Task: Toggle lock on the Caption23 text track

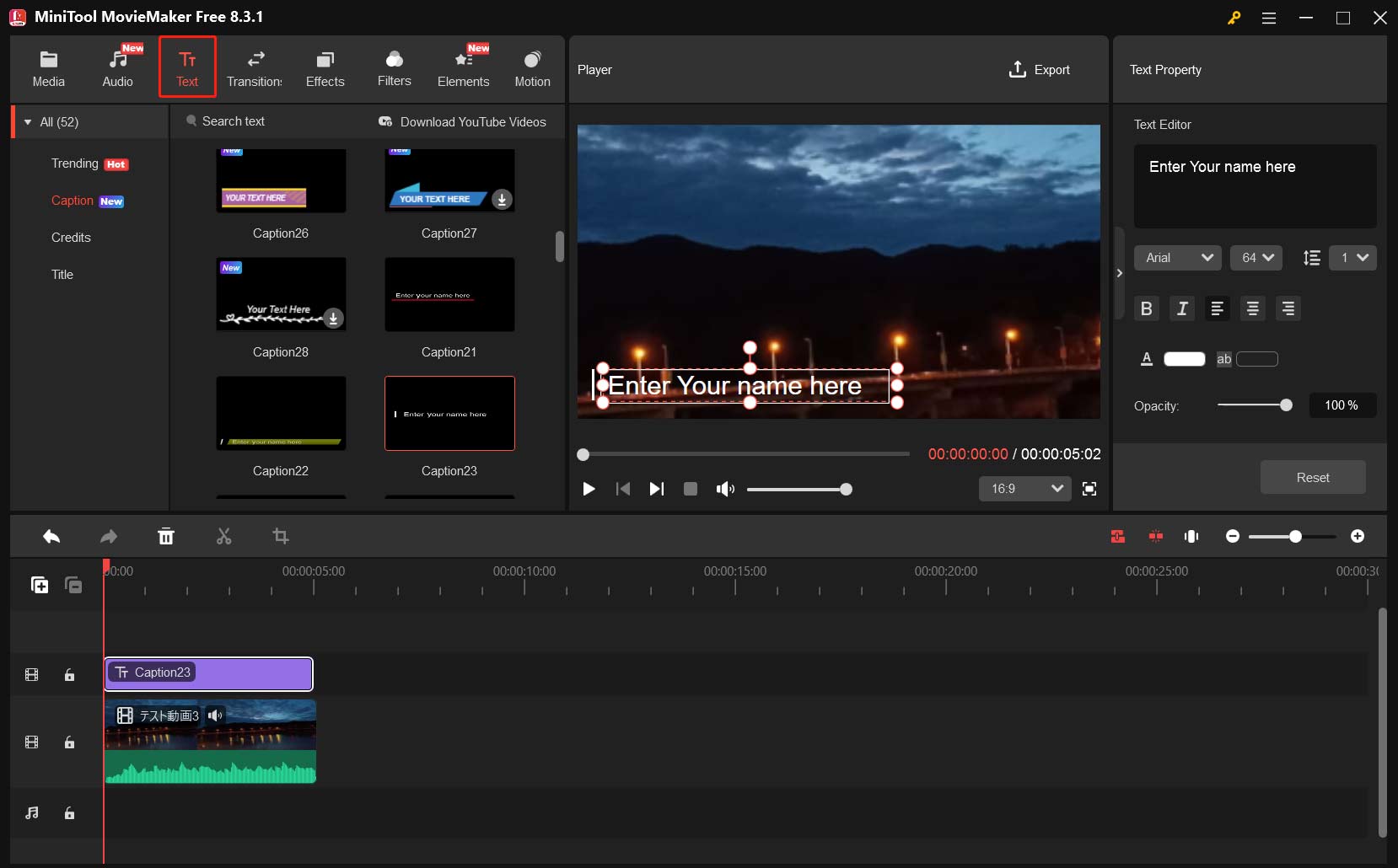Action: point(70,675)
